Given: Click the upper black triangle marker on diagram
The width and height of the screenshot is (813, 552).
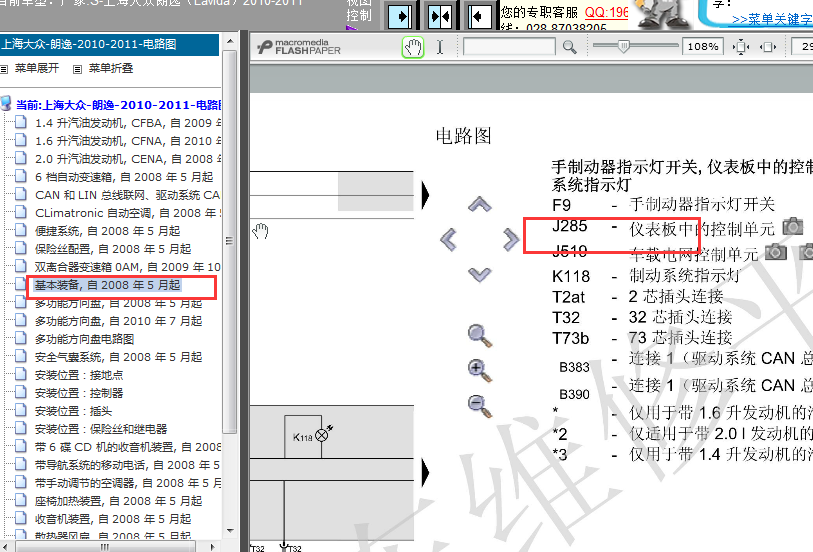Looking at the screenshot, I should pos(426,195).
